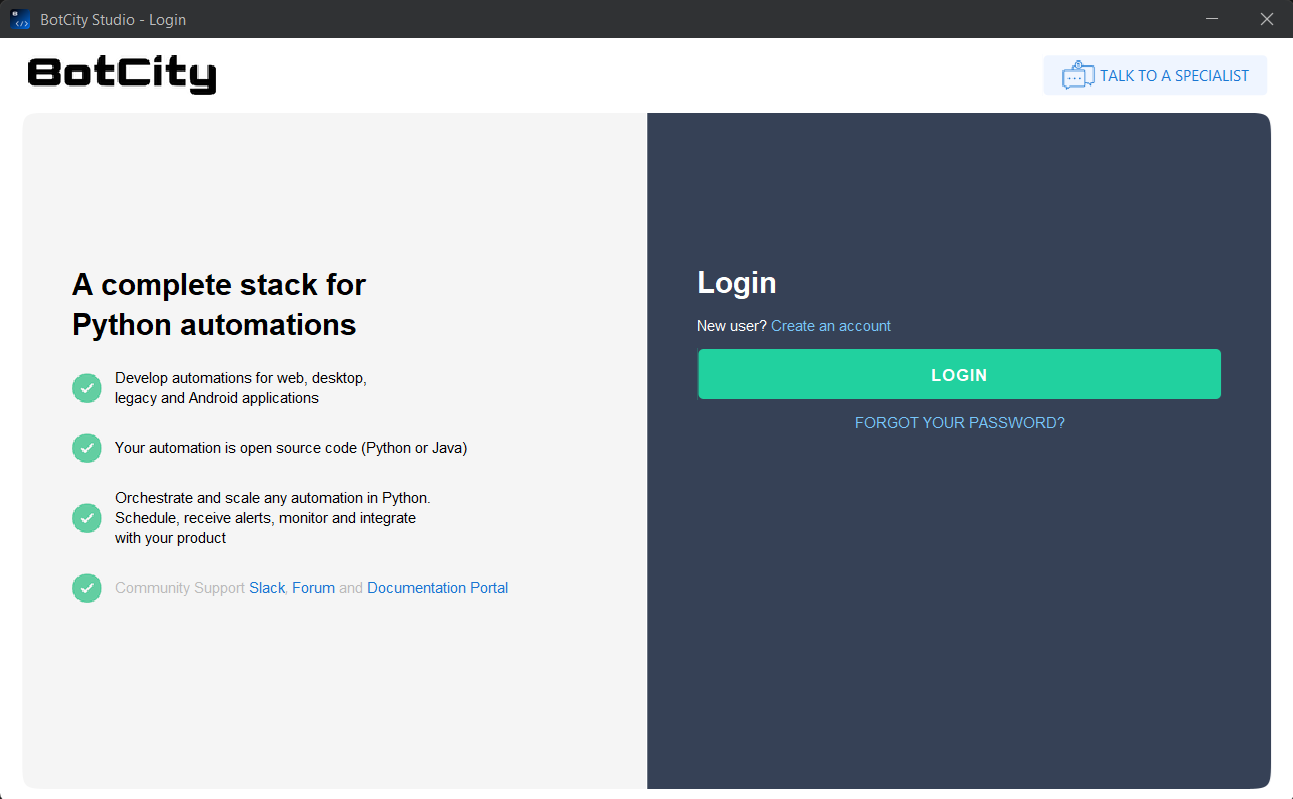Click the 'Login' heading text
This screenshot has width=1293, height=799.
tap(736, 283)
